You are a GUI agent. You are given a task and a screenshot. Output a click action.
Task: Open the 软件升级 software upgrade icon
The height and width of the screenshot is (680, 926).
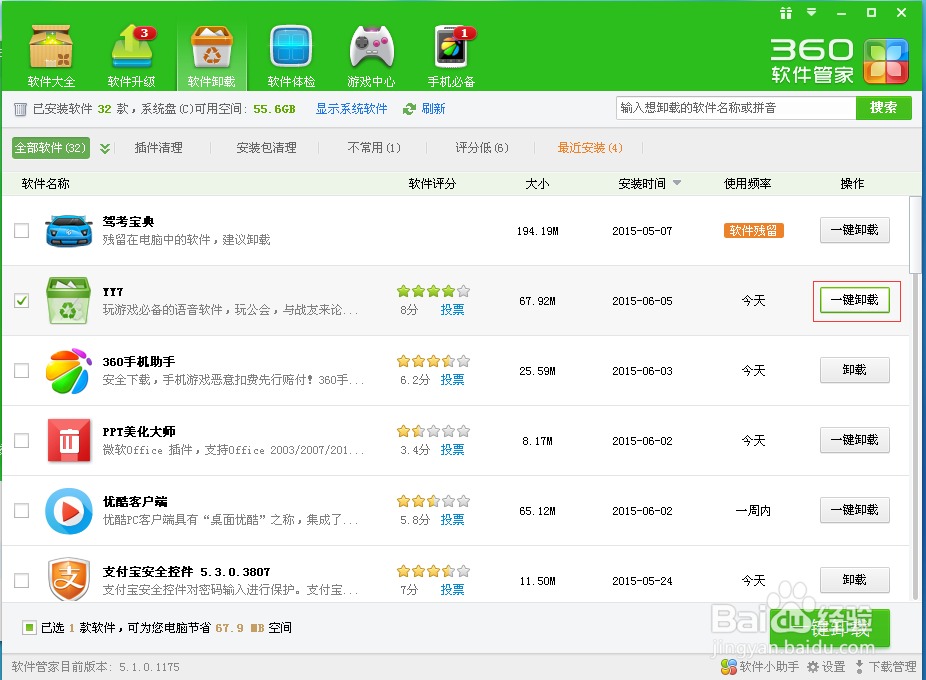(x=132, y=56)
